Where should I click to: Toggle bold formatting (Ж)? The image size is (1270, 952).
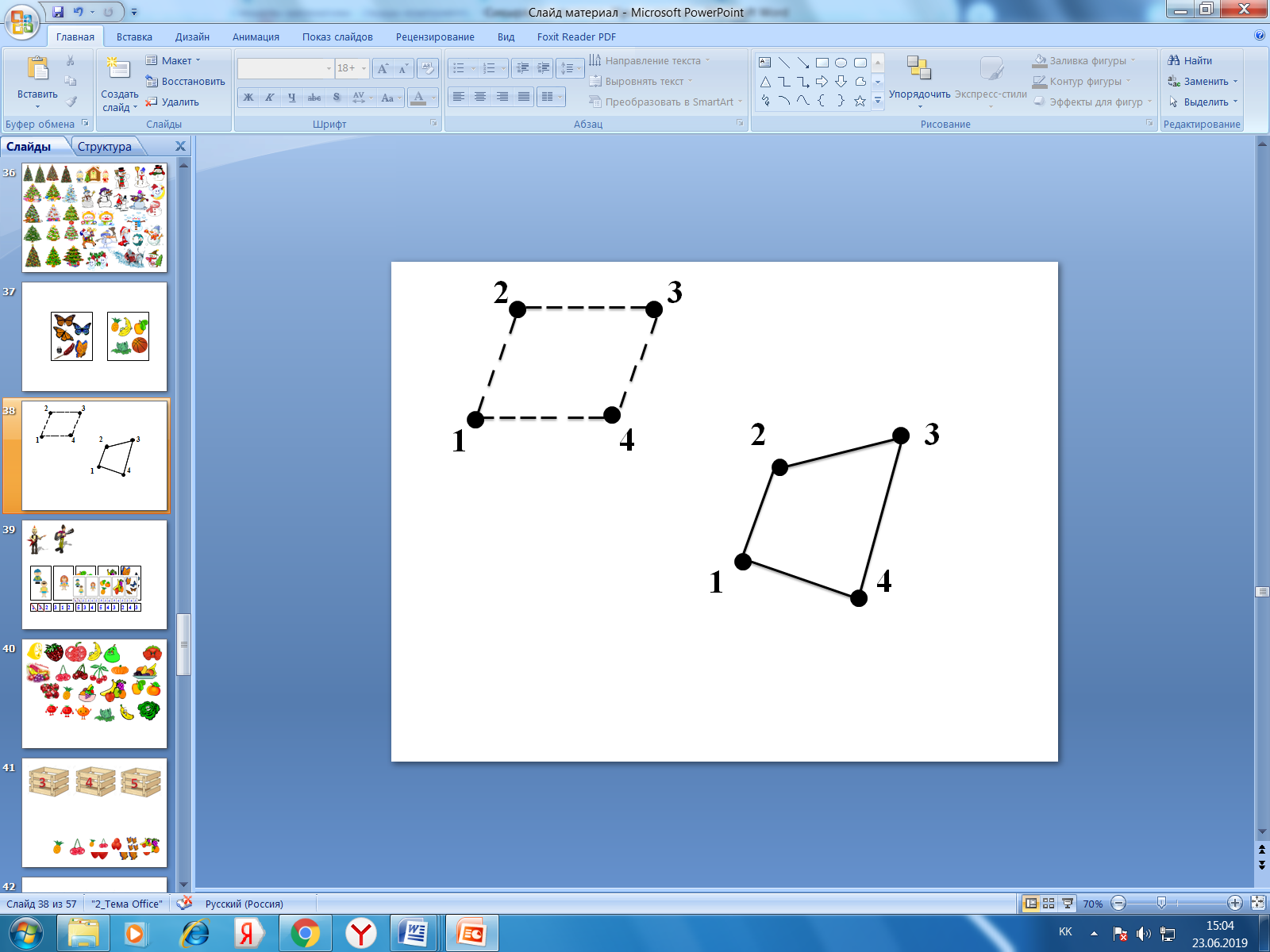248,98
